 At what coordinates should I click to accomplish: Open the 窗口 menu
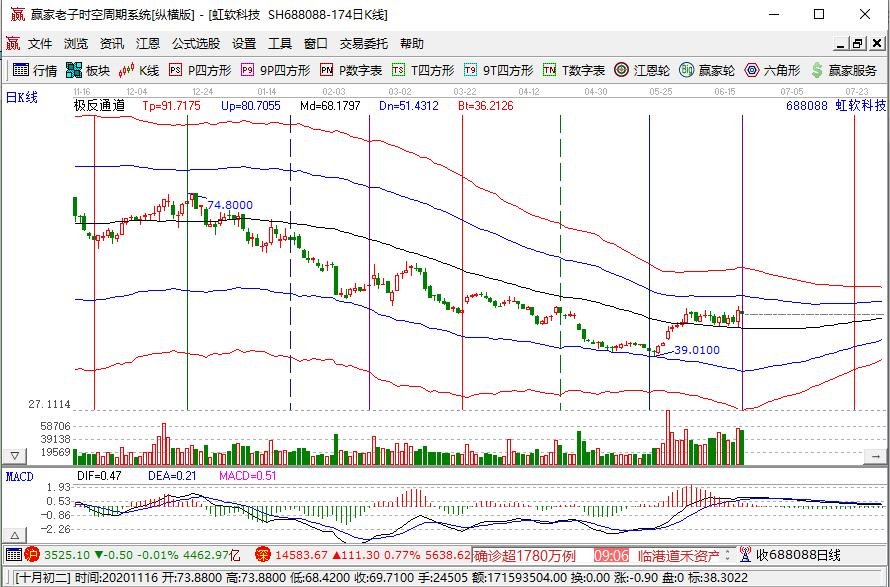[316, 44]
